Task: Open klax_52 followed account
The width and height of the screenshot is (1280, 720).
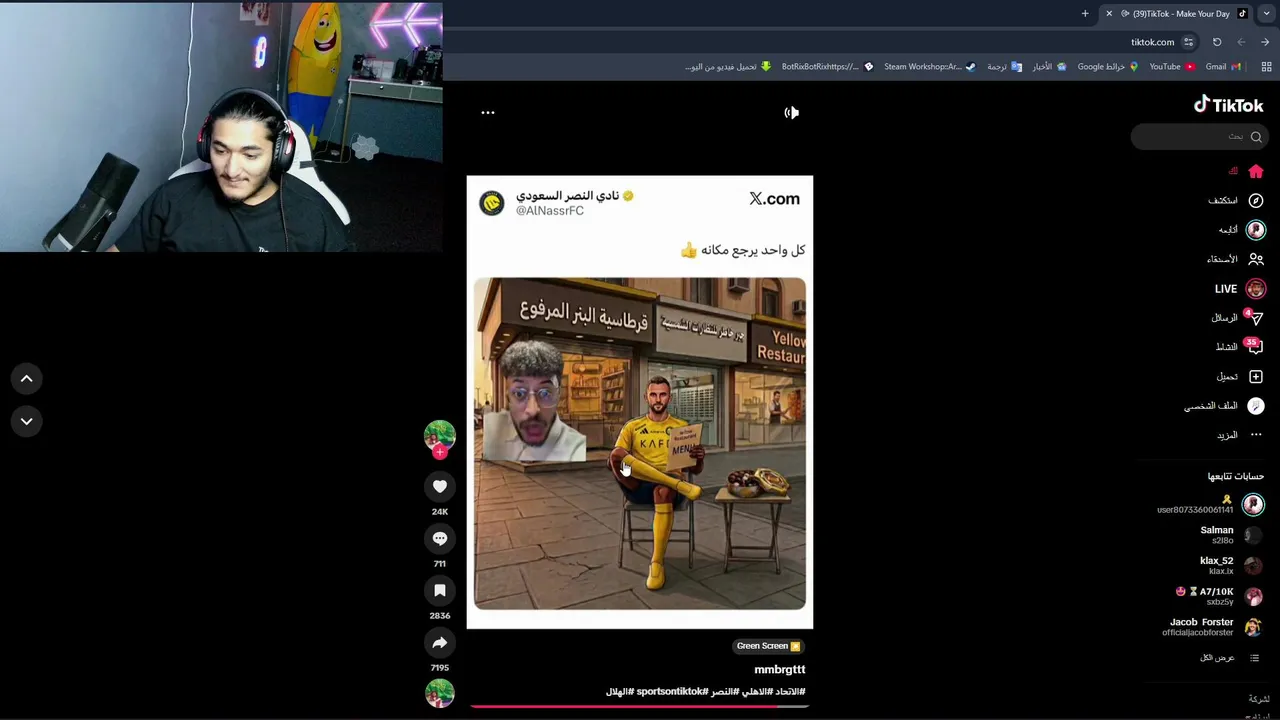Action: pos(1230,565)
